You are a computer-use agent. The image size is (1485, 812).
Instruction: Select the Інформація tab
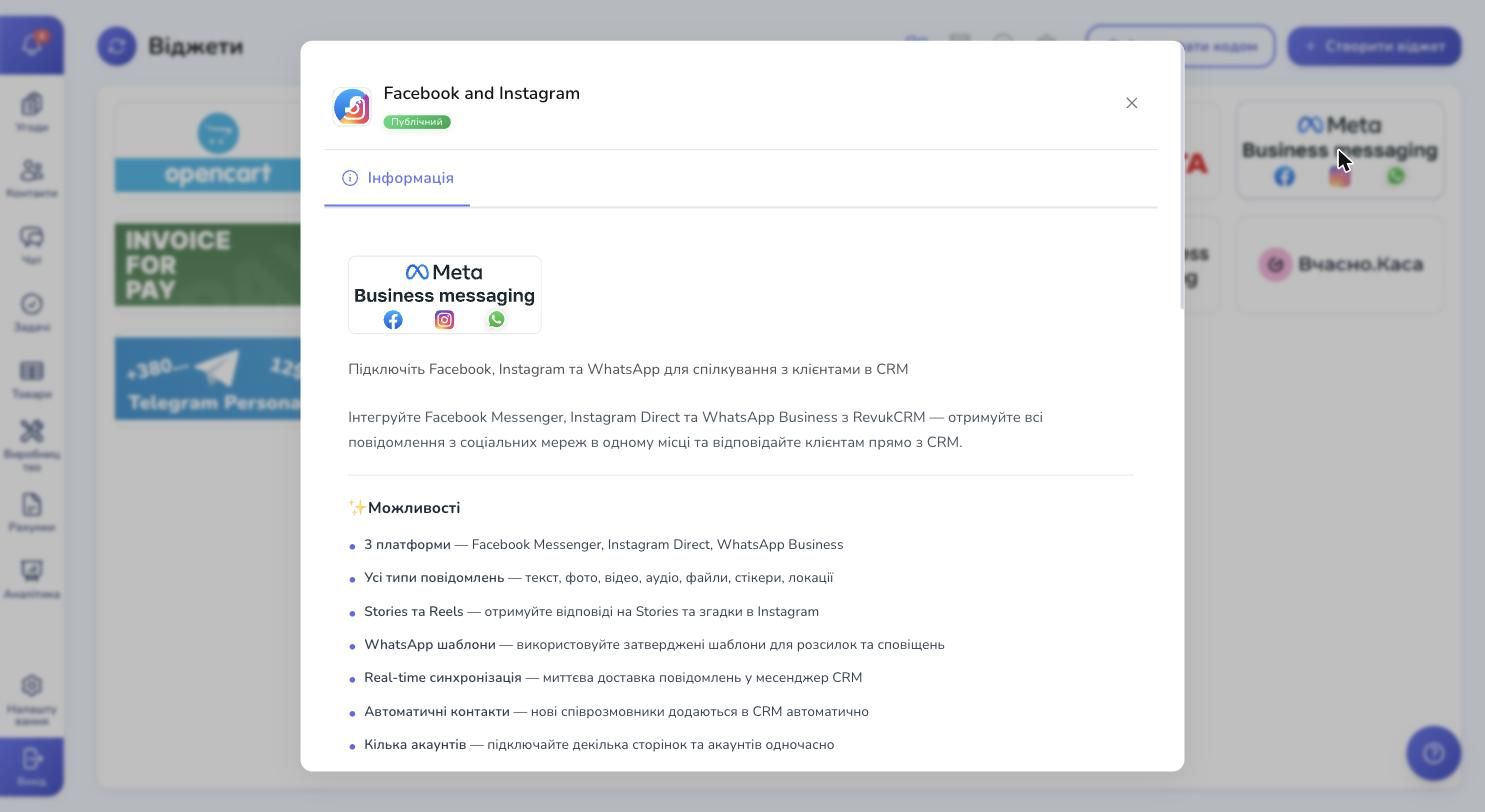[x=397, y=178]
